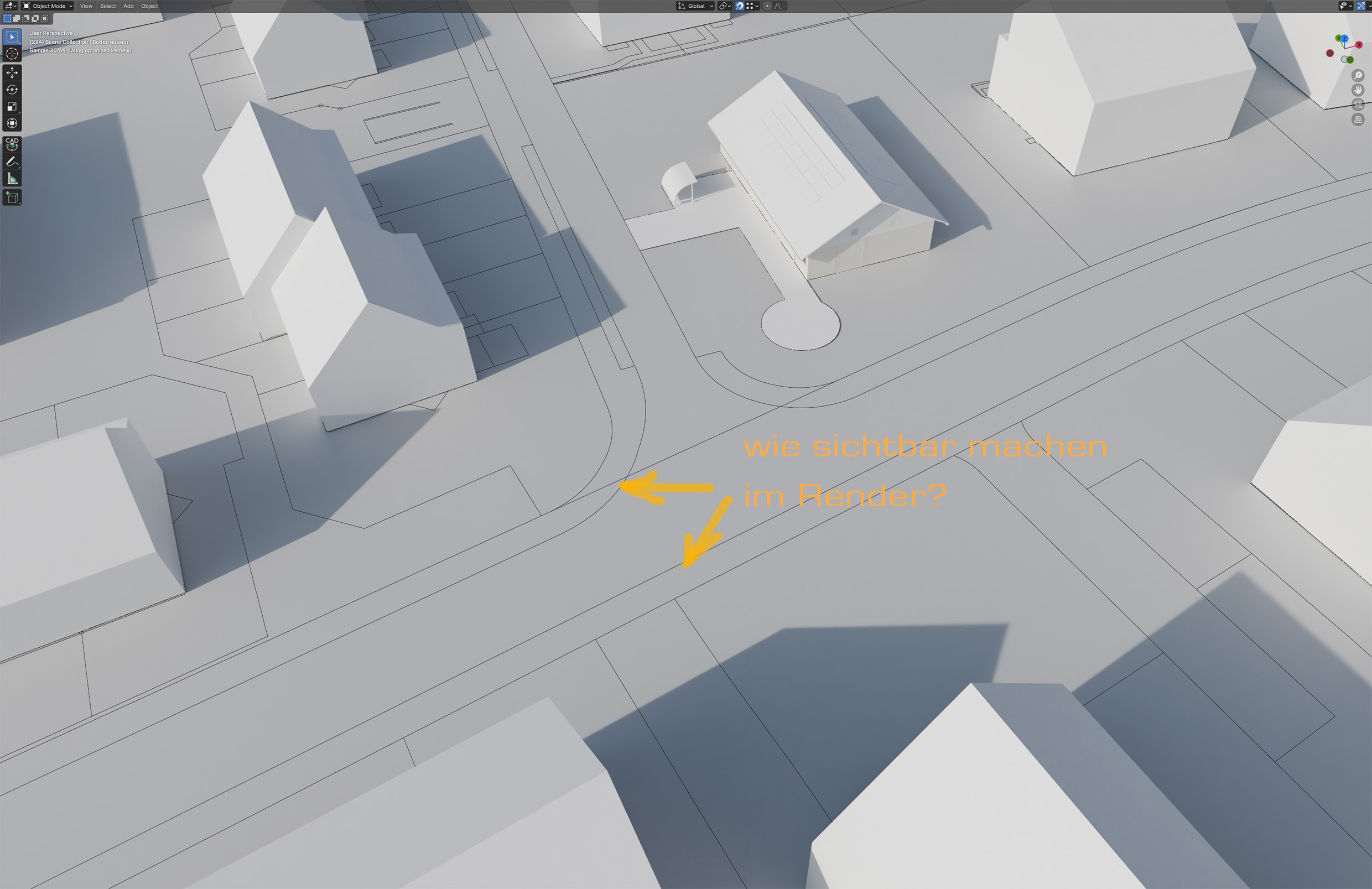Open Global transform orientation dropdown

pyautogui.click(x=695, y=6)
